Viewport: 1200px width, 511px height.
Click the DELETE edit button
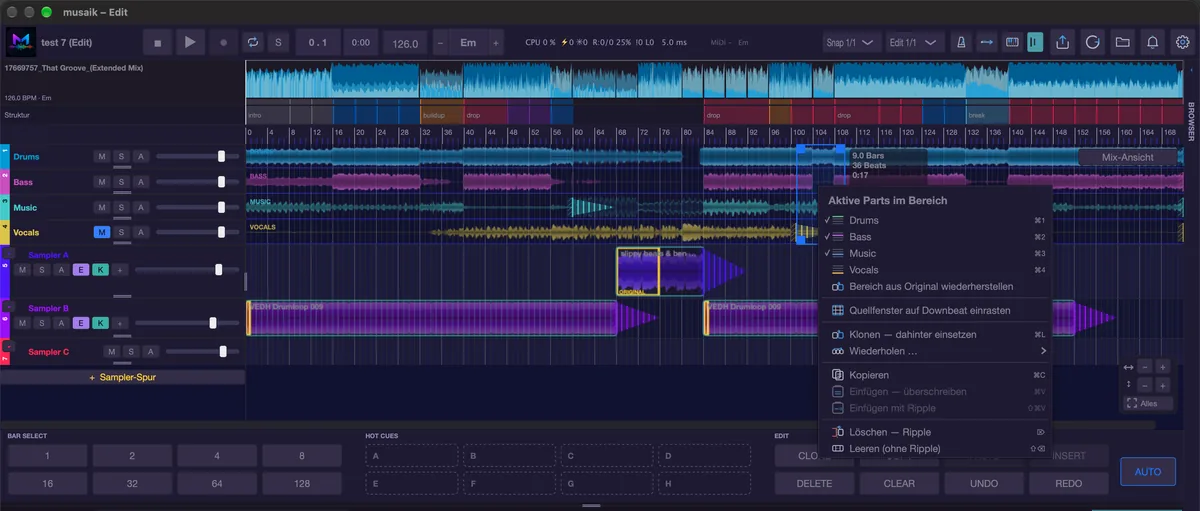coord(814,483)
